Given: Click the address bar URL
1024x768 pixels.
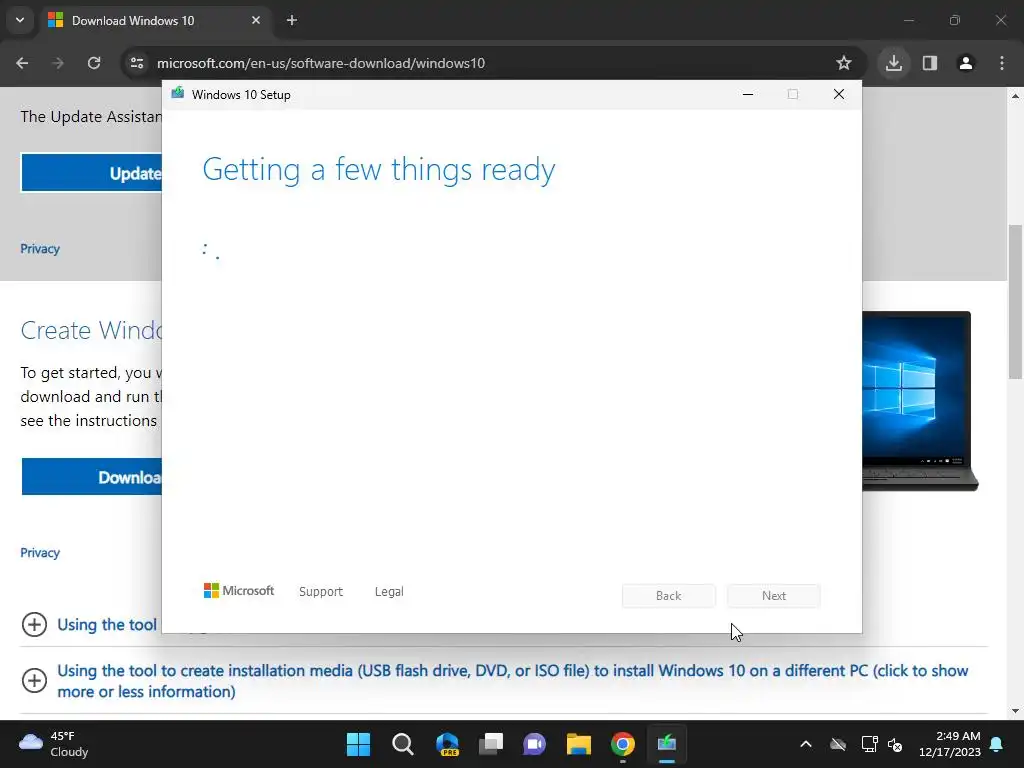Looking at the screenshot, I should 321,63.
